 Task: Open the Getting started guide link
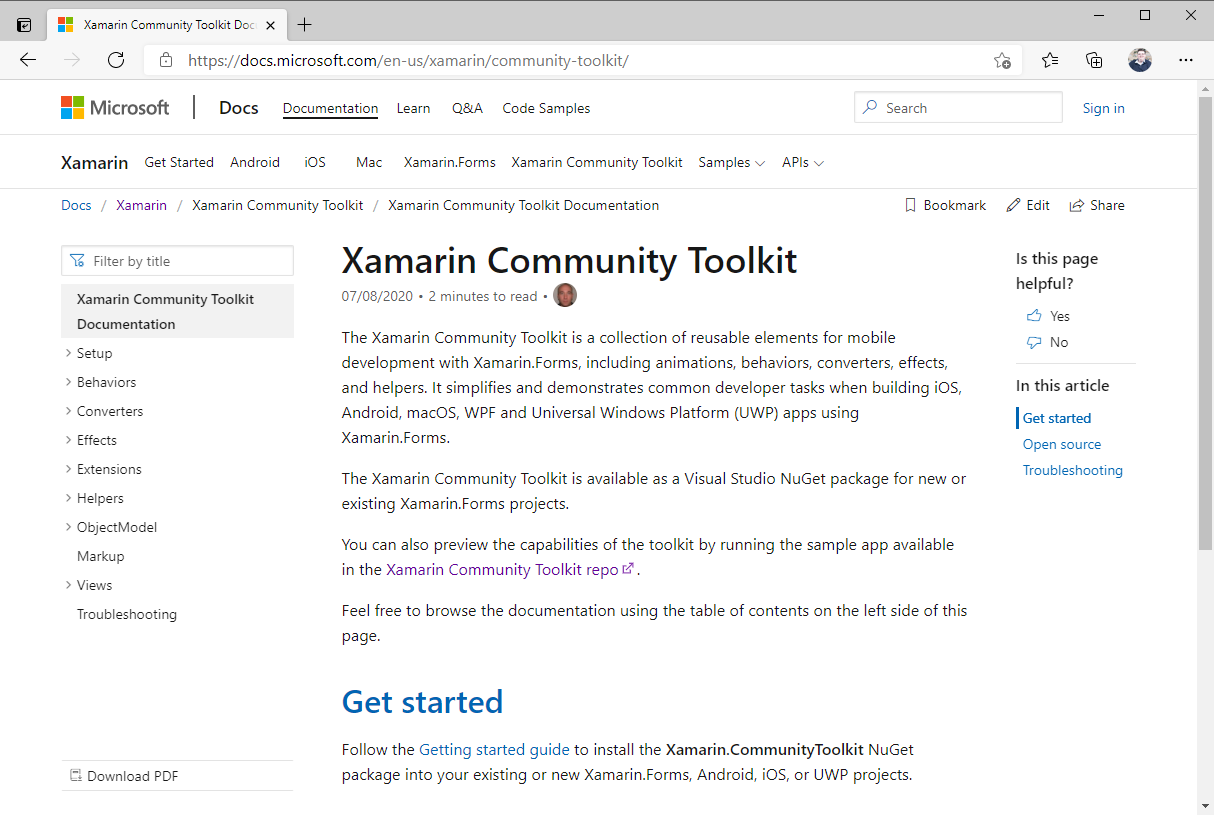(494, 749)
